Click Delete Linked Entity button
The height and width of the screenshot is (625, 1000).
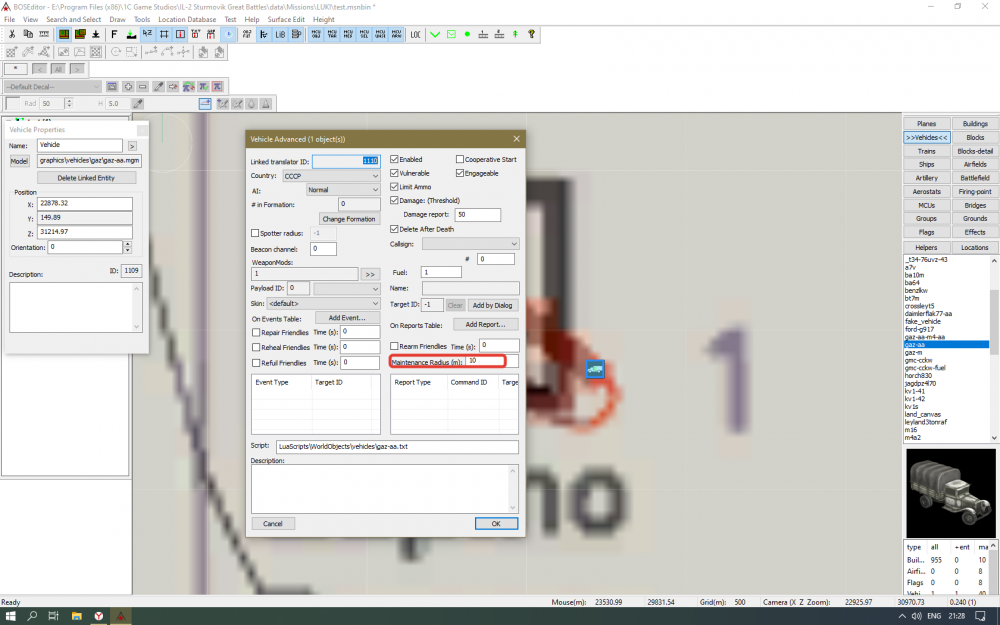(x=86, y=178)
